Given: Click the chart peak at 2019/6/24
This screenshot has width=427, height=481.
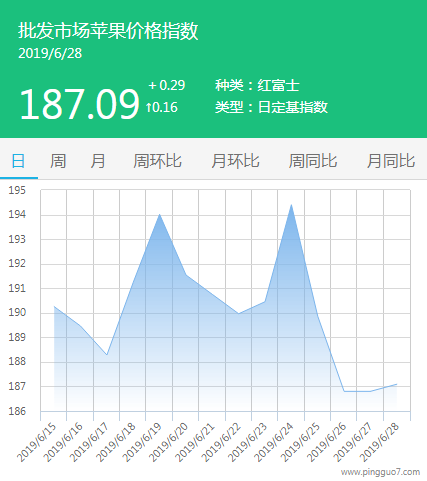Looking at the screenshot, I should (291, 205).
